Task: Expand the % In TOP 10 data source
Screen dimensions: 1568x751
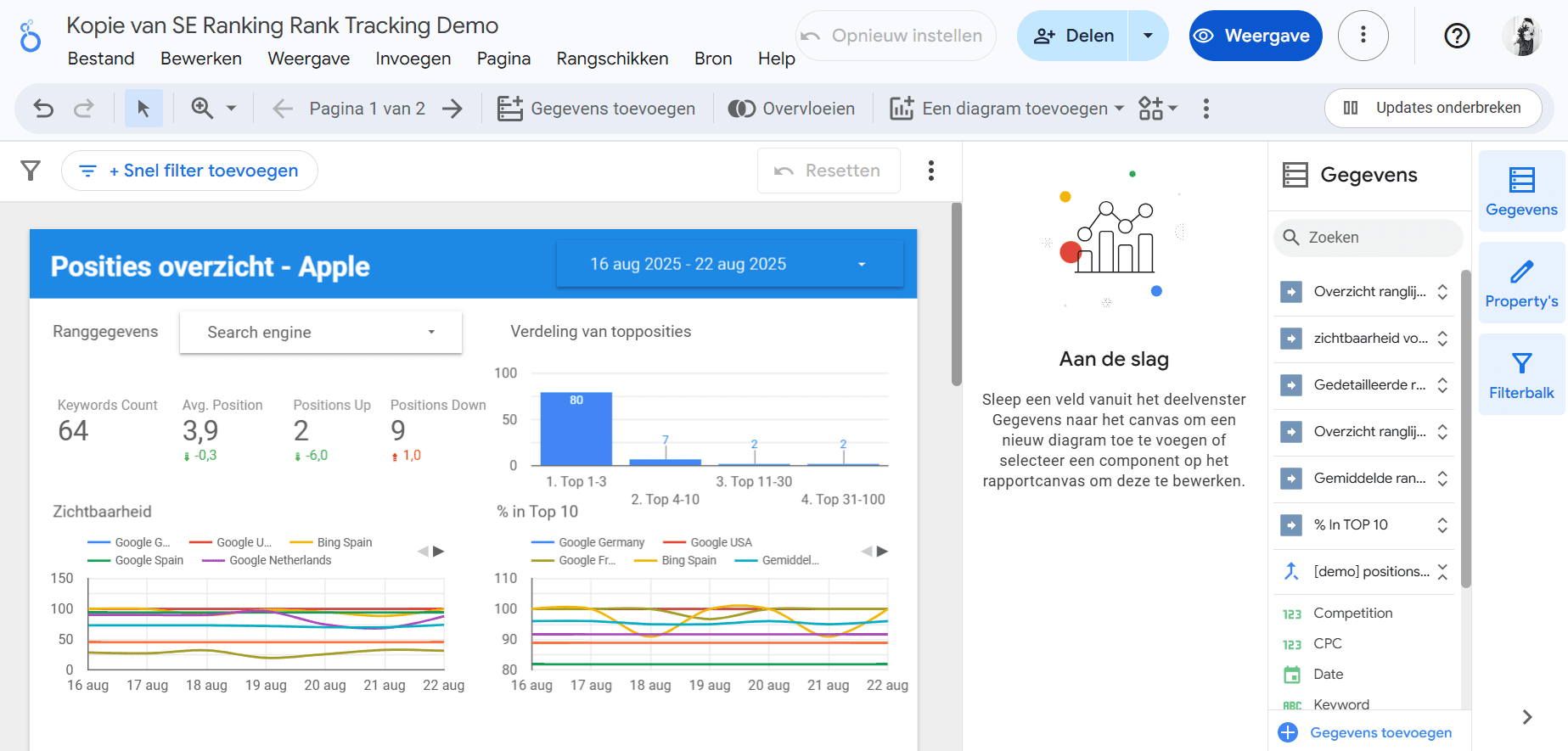Action: coord(1442,525)
